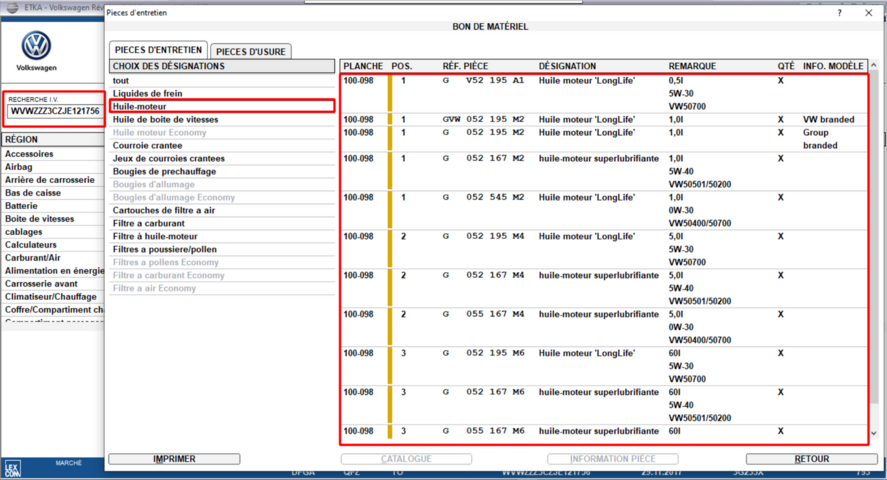Open 'Batterie' region

coord(53,206)
